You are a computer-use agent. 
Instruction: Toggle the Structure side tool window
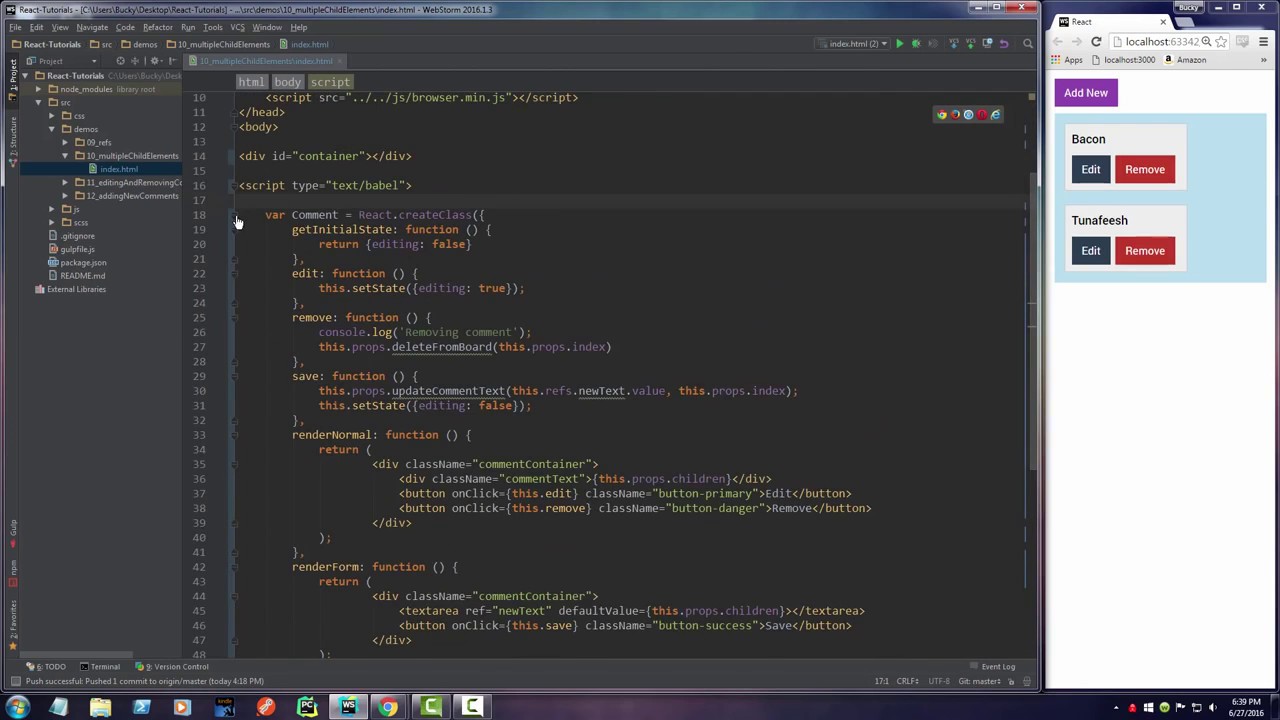tap(13, 142)
